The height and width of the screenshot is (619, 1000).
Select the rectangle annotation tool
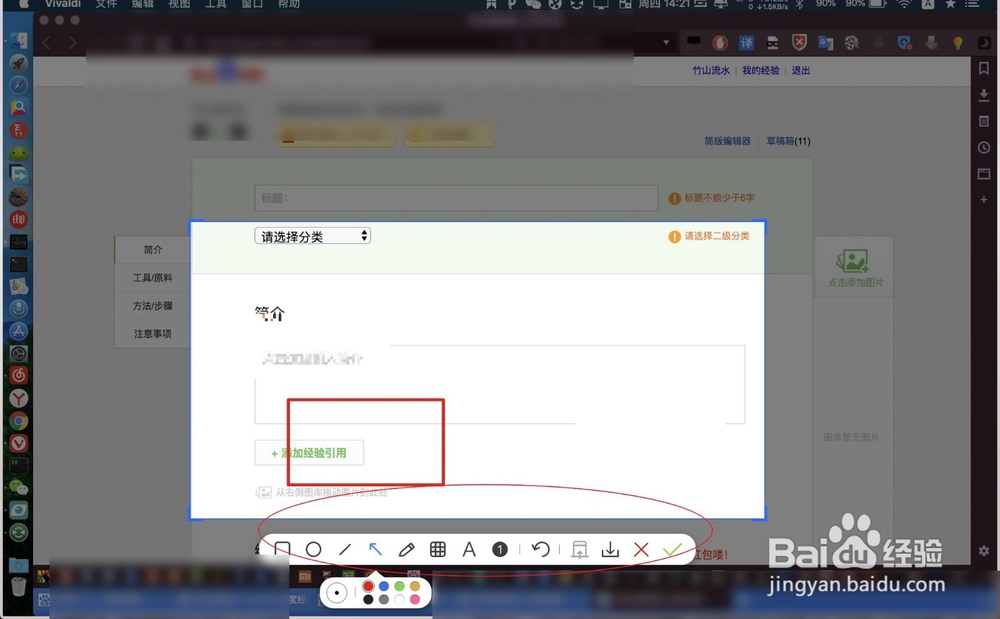281,549
